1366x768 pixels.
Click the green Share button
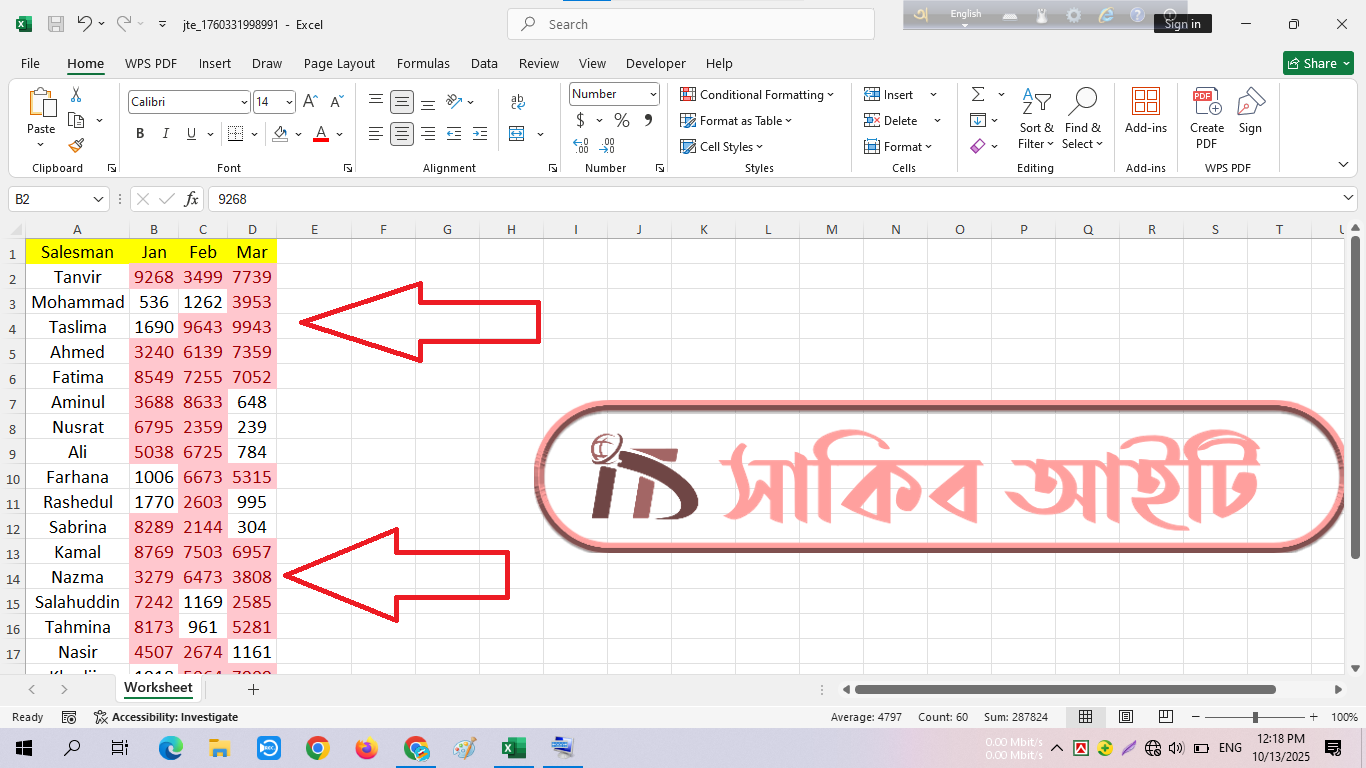[1318, 63]
